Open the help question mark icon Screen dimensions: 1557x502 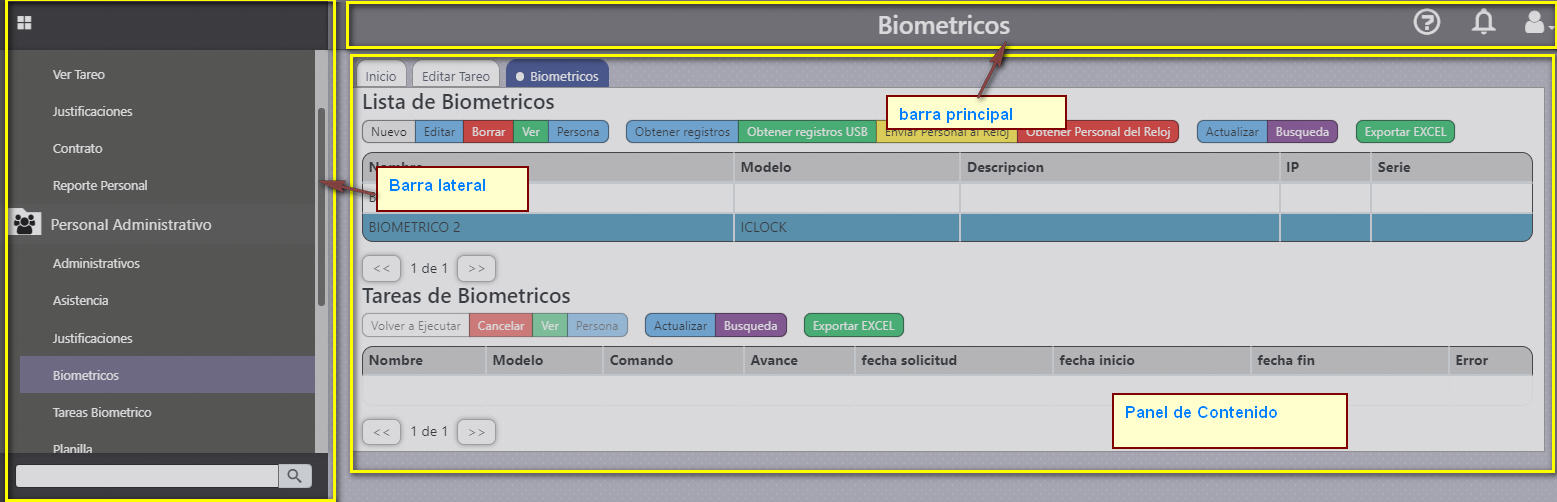(x=1426, y=23)
